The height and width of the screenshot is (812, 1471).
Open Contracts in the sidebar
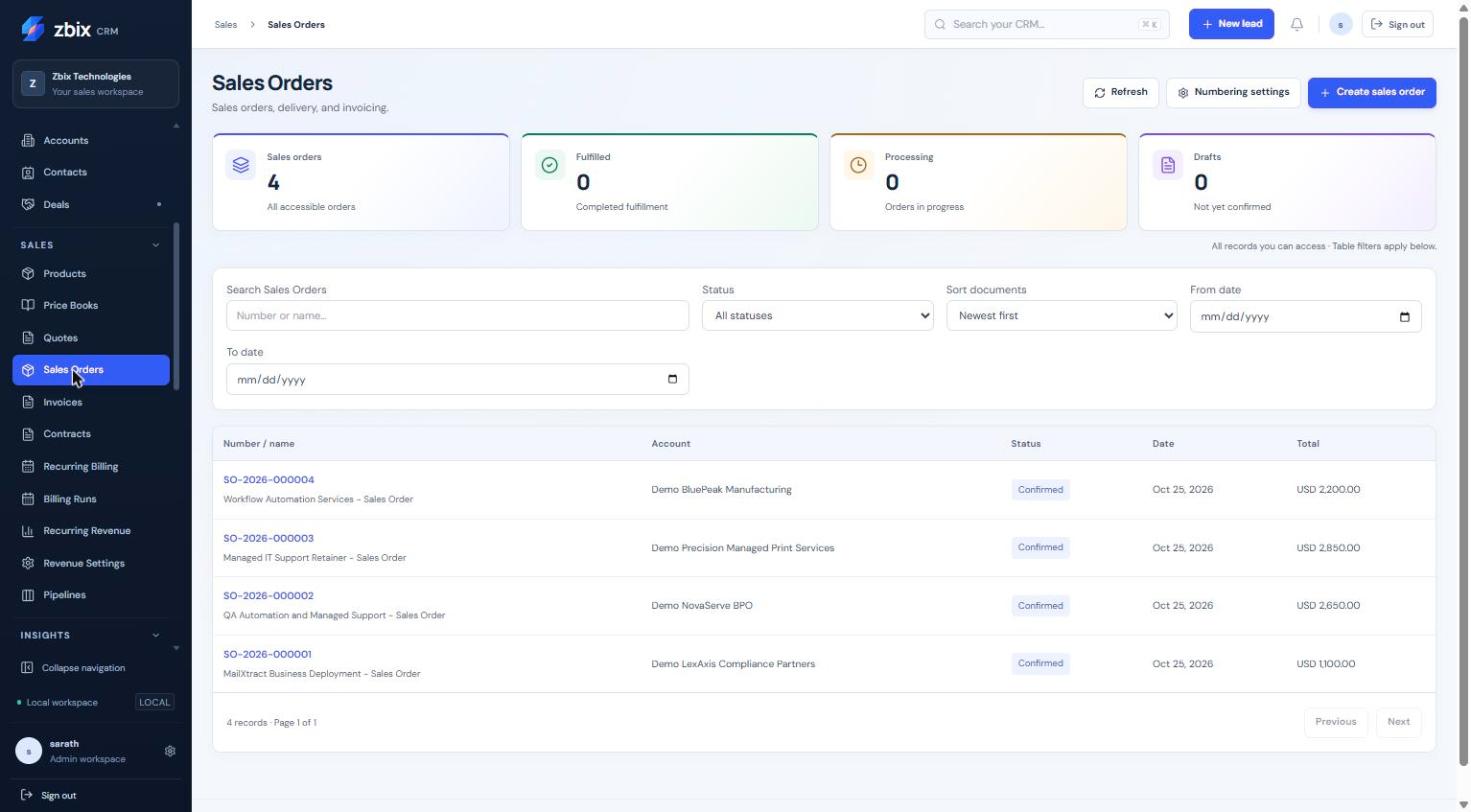pyautogui.click(x=91, y=434)
